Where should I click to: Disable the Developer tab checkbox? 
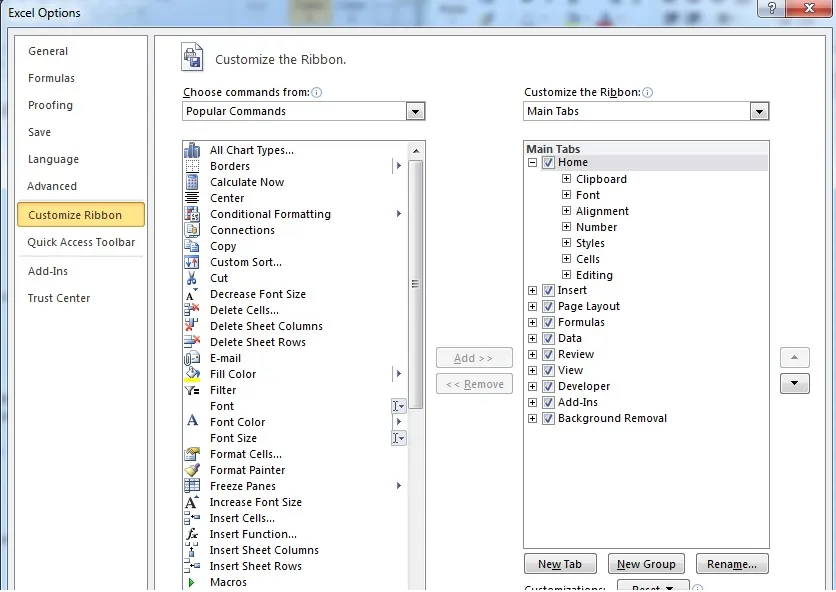coord(548,386)
